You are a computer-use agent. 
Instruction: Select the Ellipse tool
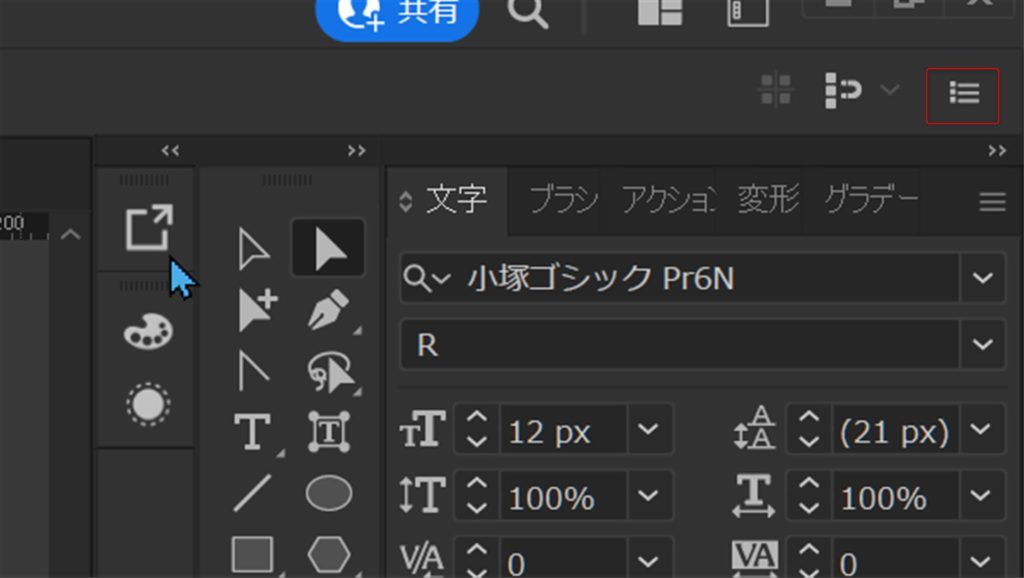click(328, 493)
